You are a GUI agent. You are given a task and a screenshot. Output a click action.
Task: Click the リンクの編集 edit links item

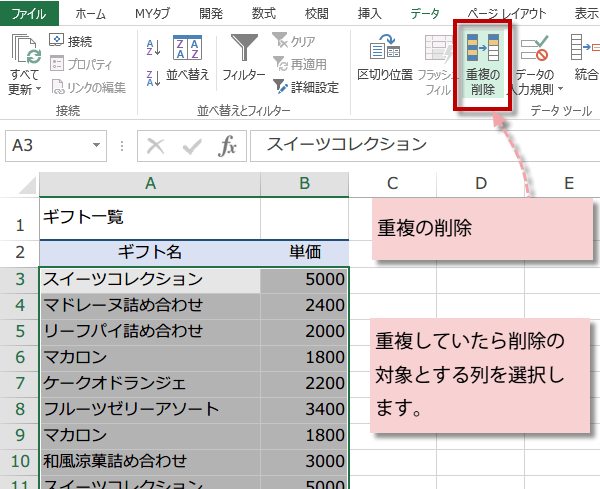[88, 87]
